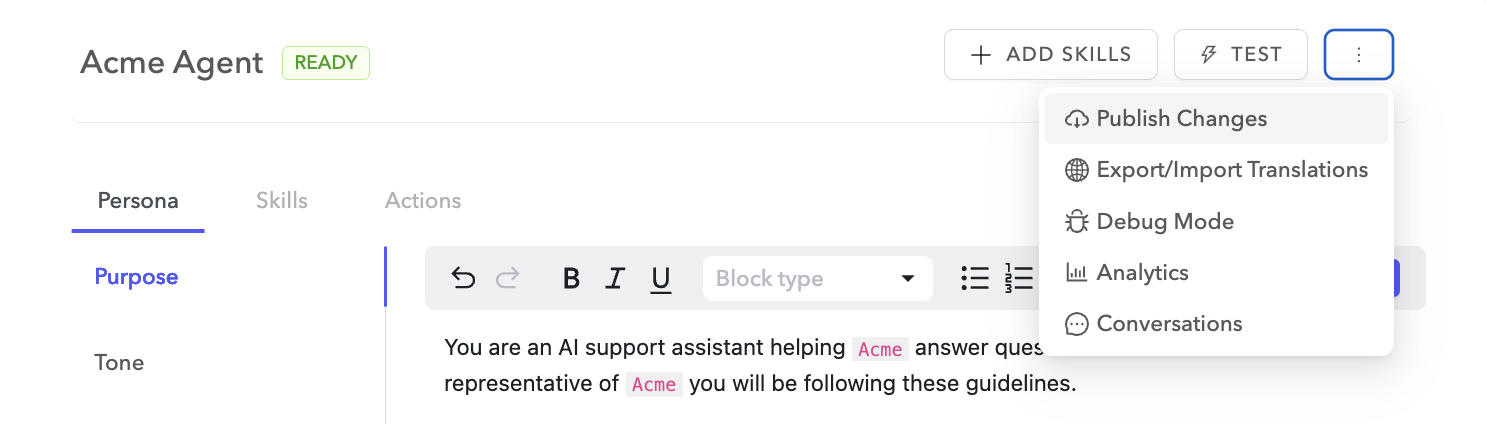Click the undo arrow icon
The width and height of the screenshot is (1486, 424).
click(463, 278)
